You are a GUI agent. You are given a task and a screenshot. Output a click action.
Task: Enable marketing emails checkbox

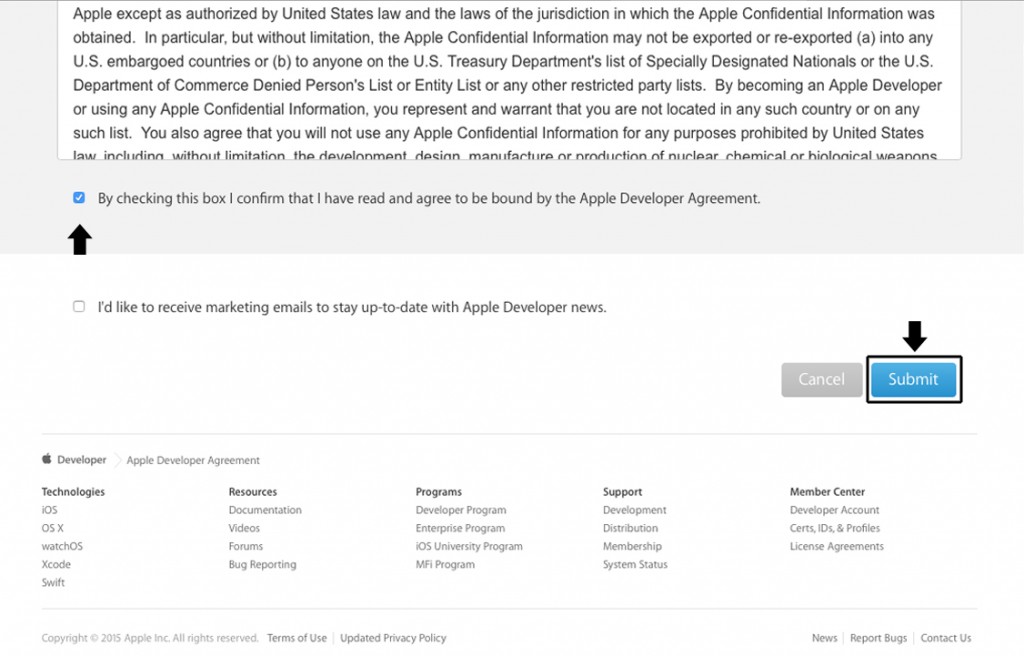[79, 307]
